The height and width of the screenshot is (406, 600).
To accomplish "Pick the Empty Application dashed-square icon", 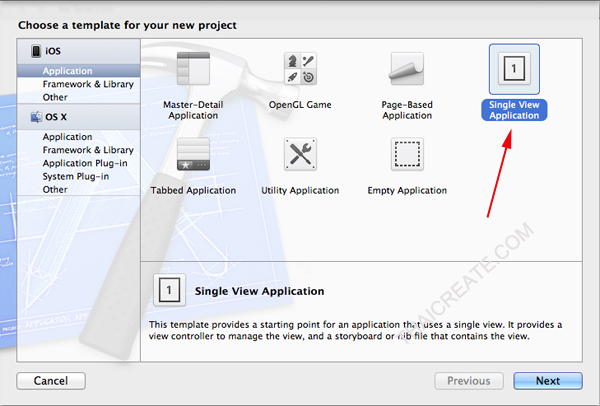I will point(407,154).
